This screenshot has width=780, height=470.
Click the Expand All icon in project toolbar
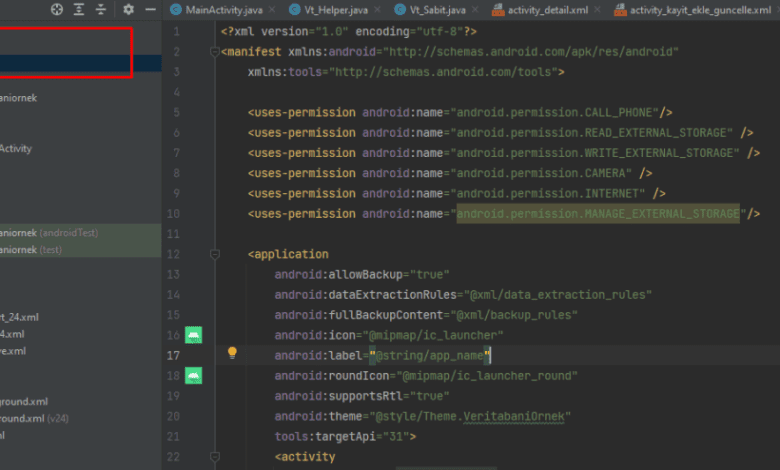tap(79, 9)
